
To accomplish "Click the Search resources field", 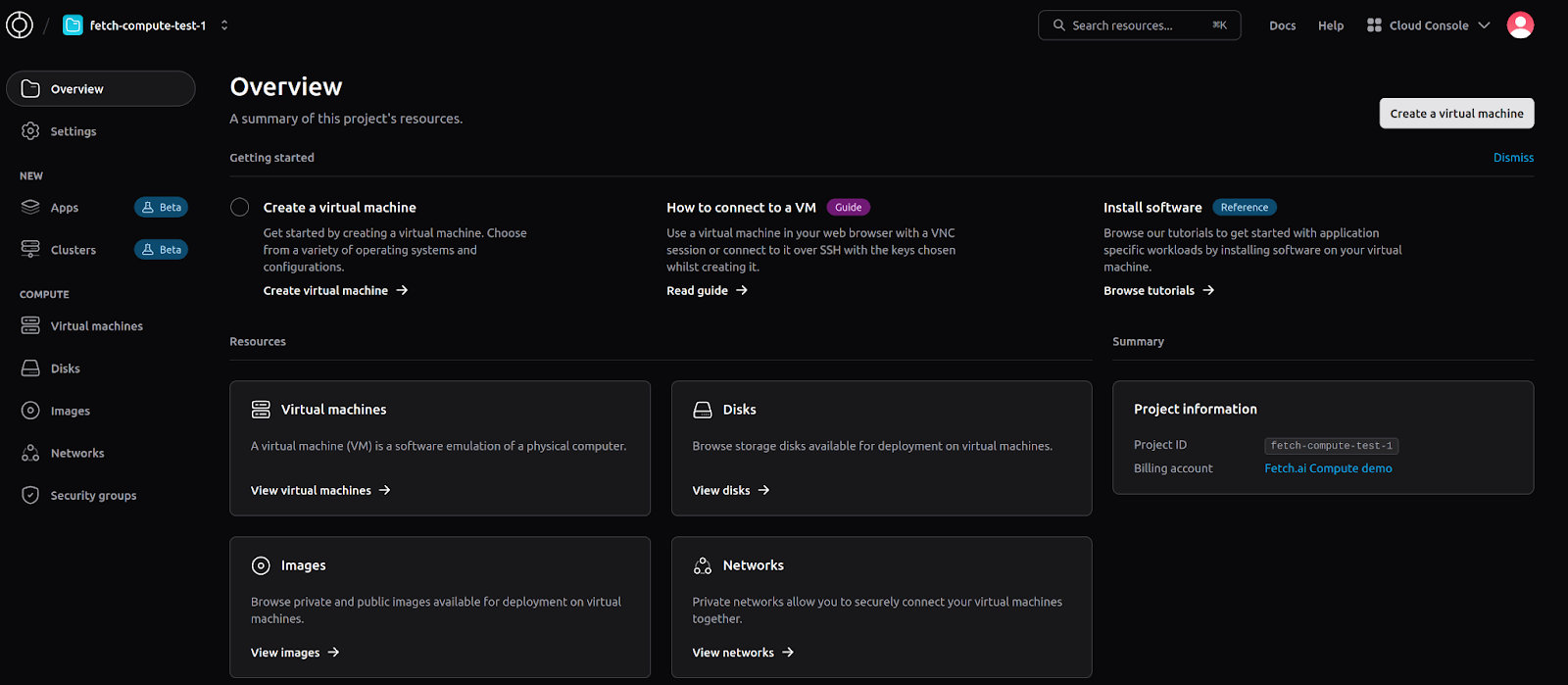I will pos(1139,25).
